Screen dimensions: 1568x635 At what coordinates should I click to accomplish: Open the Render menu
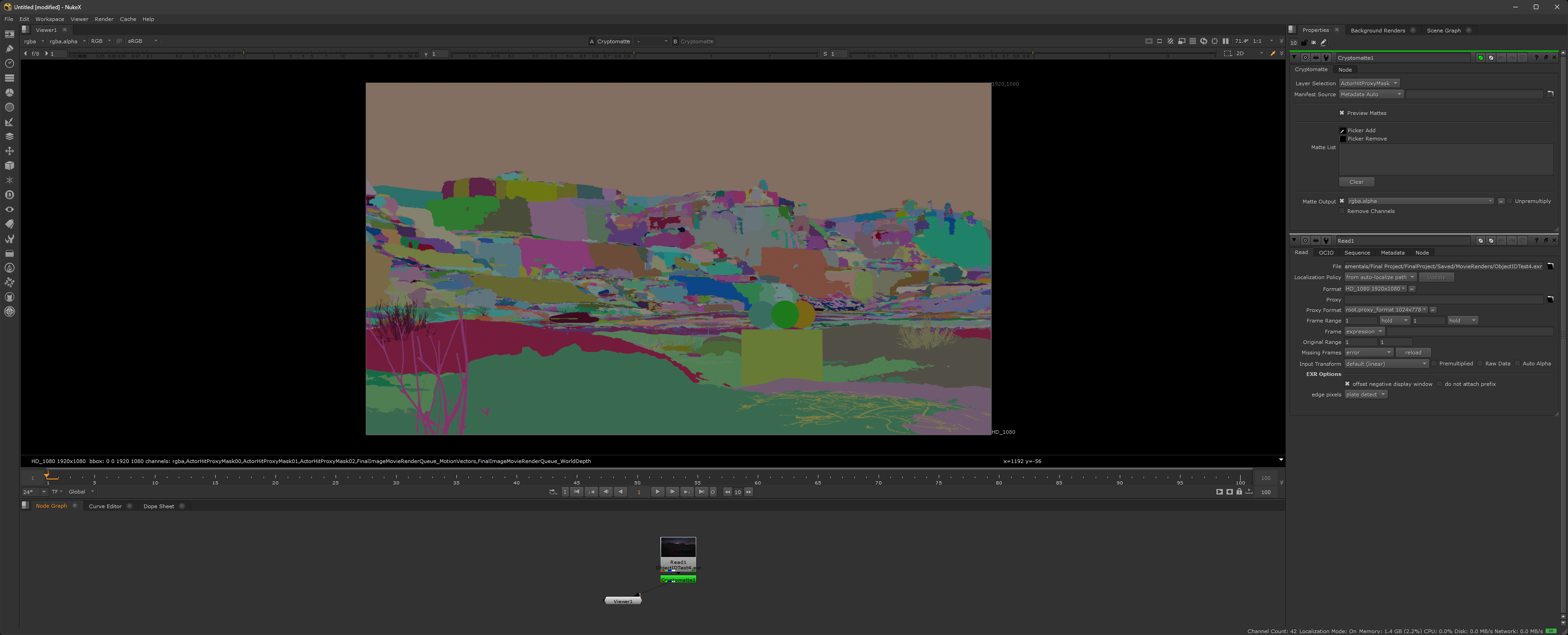click(x=104, y=19)
